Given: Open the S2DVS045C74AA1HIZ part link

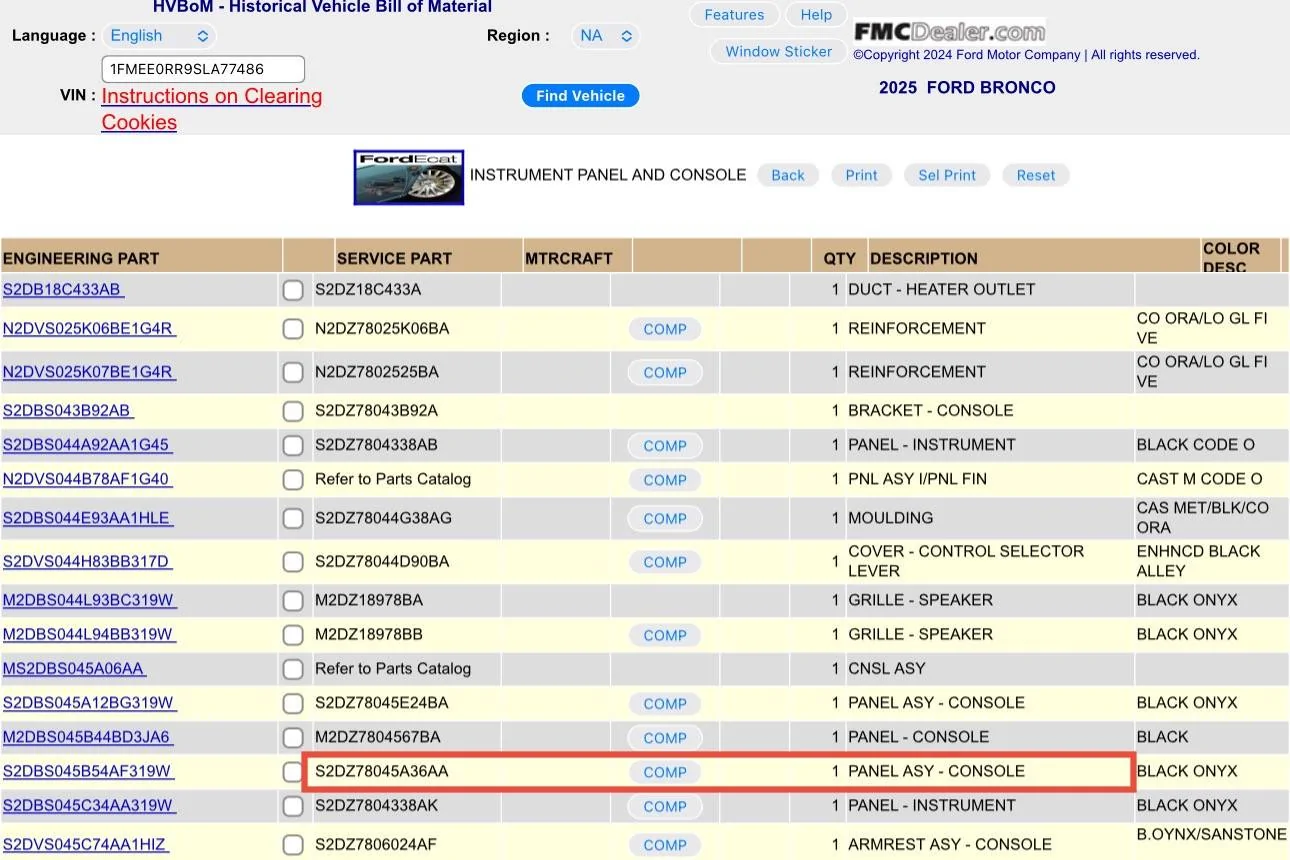Looking at the screenshot, I should tap(85, 845).
